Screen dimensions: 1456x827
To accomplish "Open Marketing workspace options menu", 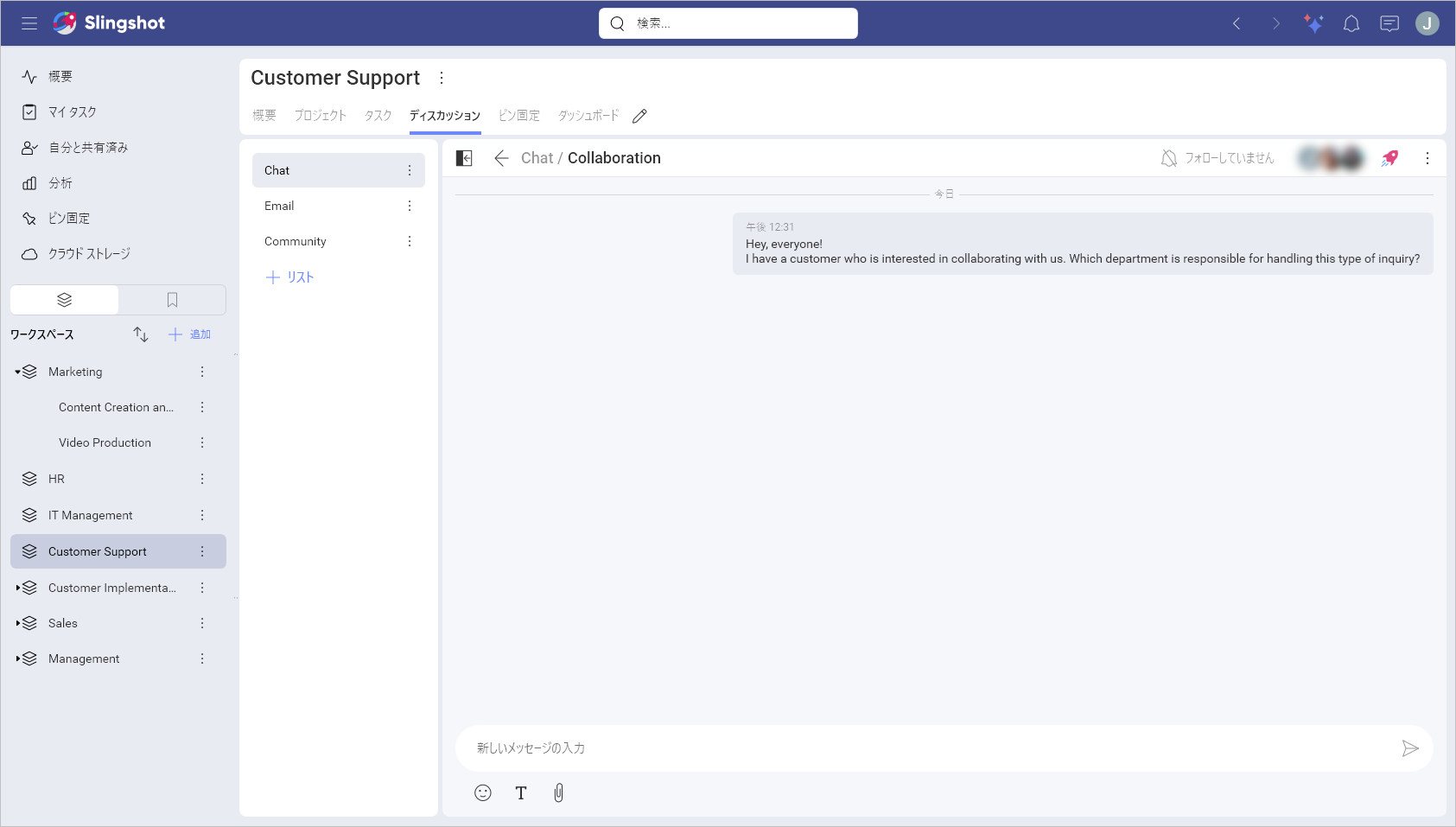I will point(202,372).
